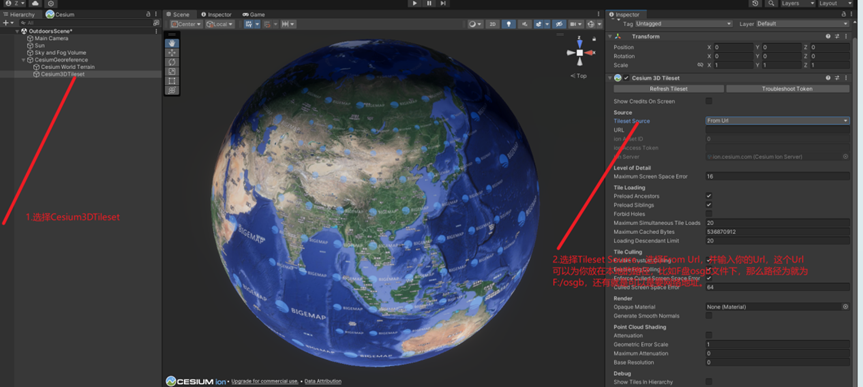This screenshot has height=387, width=863.
Task: Open the Center pivot dropdown
Action: 186,24
